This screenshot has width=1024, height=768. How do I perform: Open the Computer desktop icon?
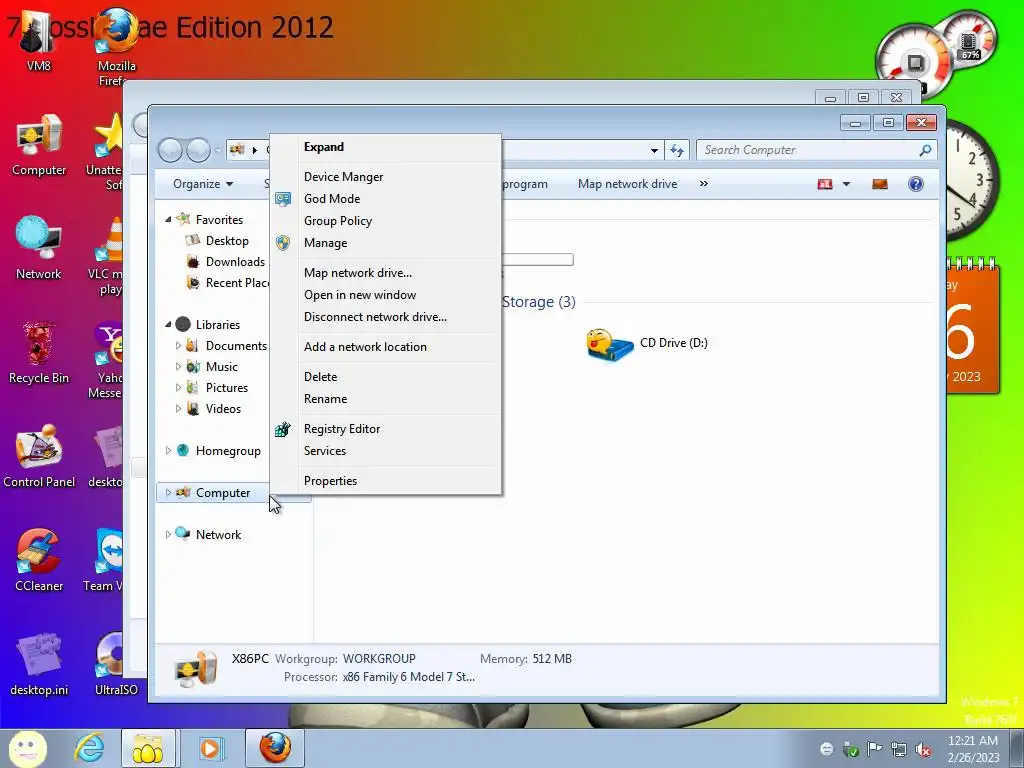coord(39,145)
